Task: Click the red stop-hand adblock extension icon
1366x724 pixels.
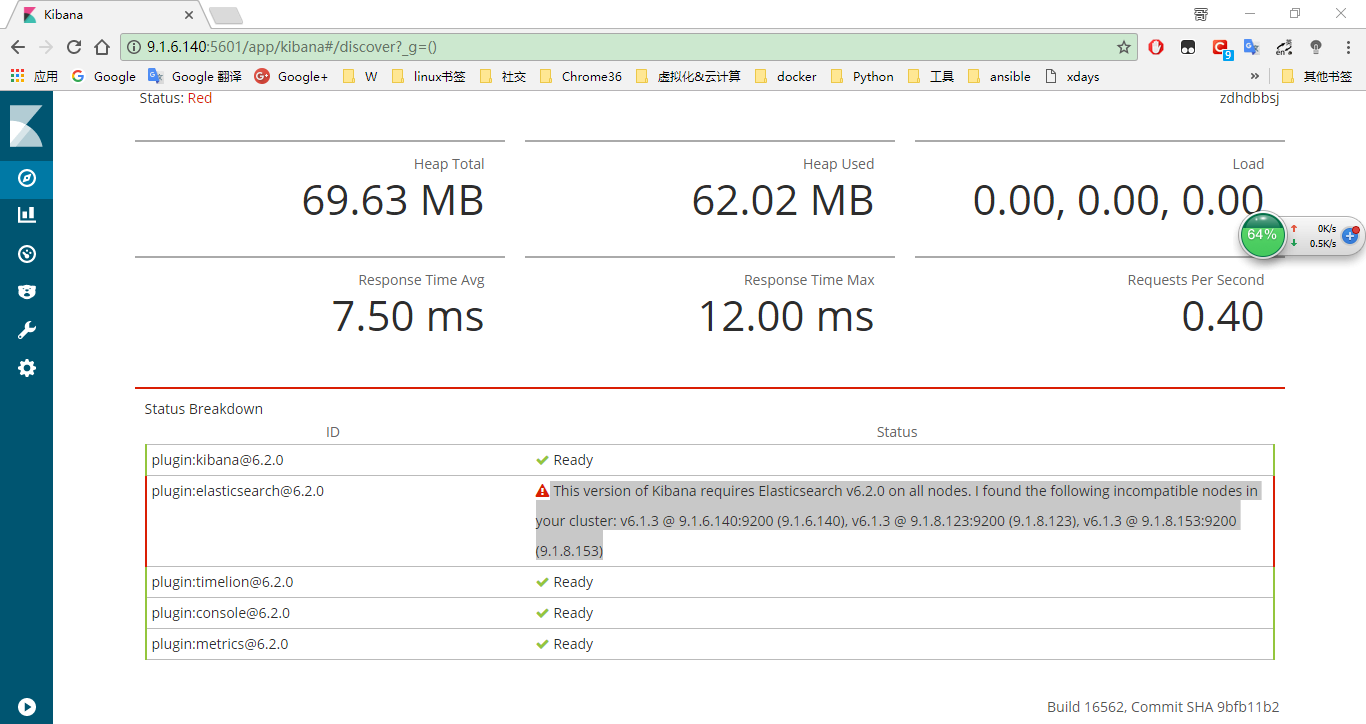Action: click(1156, 47)
